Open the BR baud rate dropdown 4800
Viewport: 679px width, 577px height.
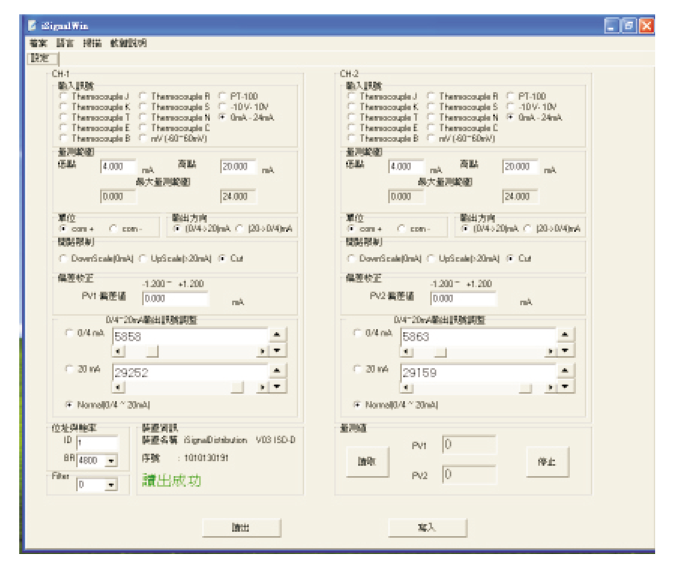coord(111,460)
